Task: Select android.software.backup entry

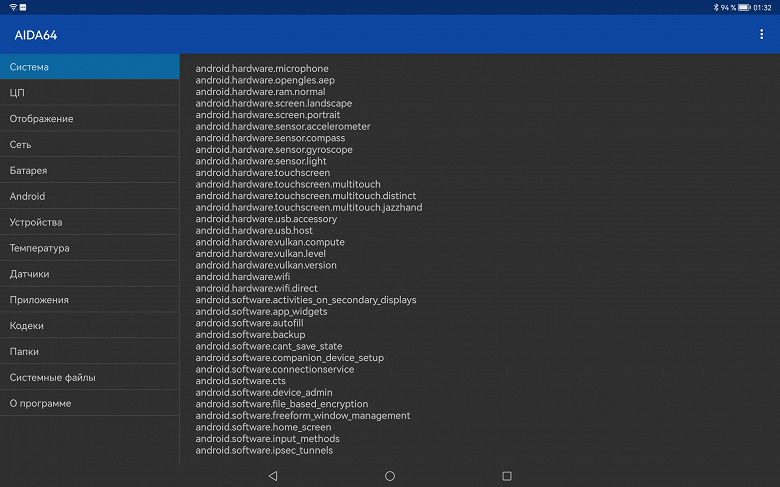Action: [250, 334]
